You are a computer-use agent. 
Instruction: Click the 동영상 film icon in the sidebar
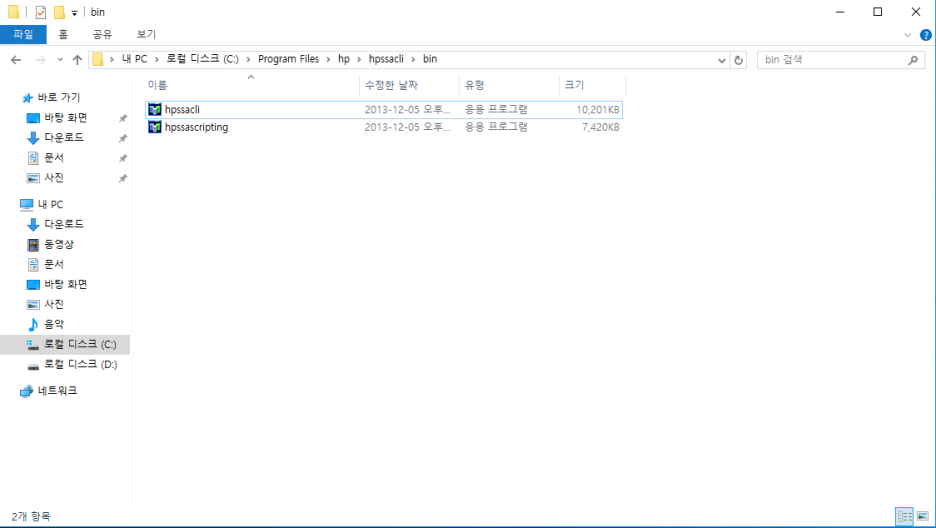[33, 245]
